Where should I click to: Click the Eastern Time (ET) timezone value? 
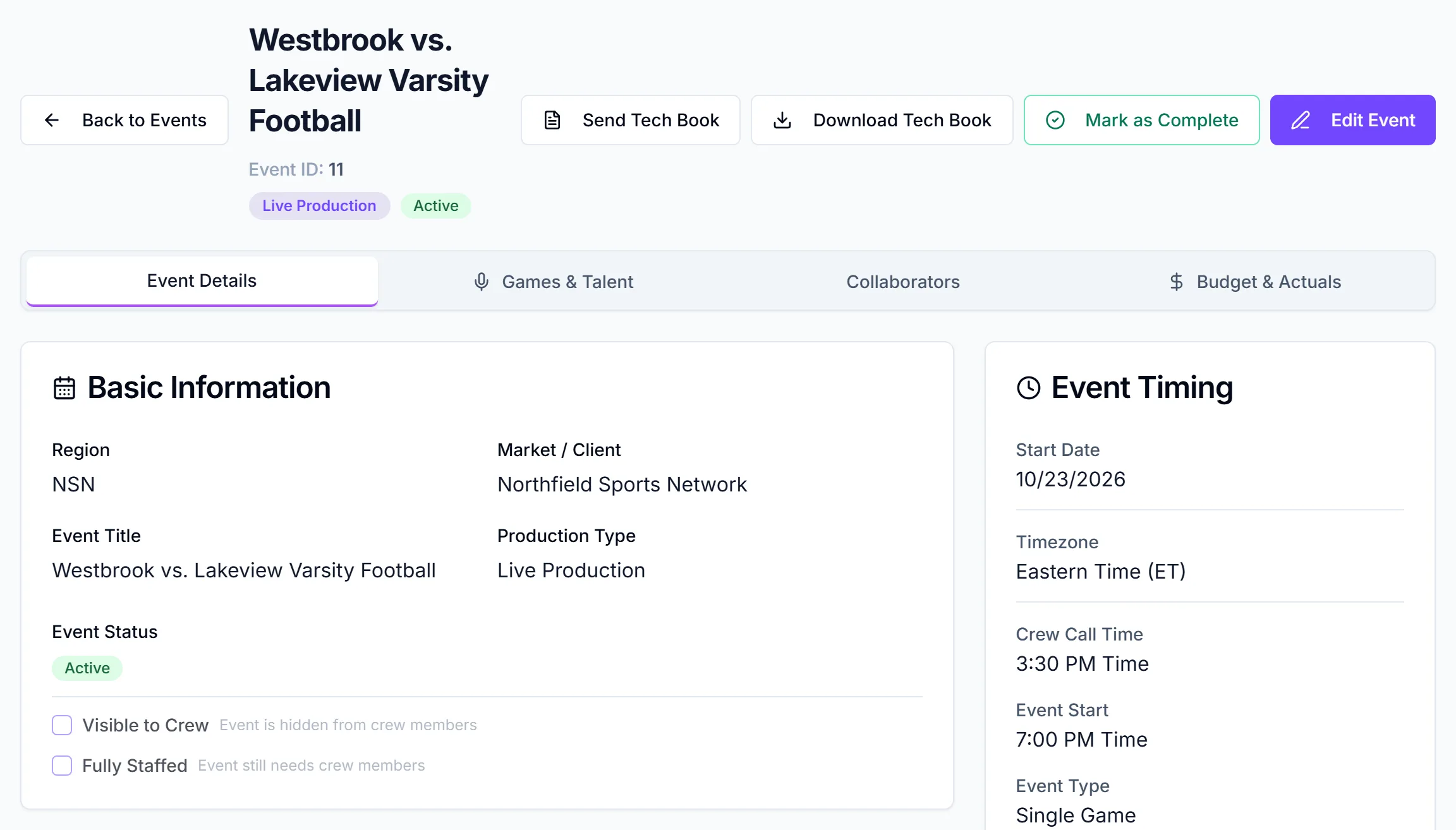click(1101, 572)
